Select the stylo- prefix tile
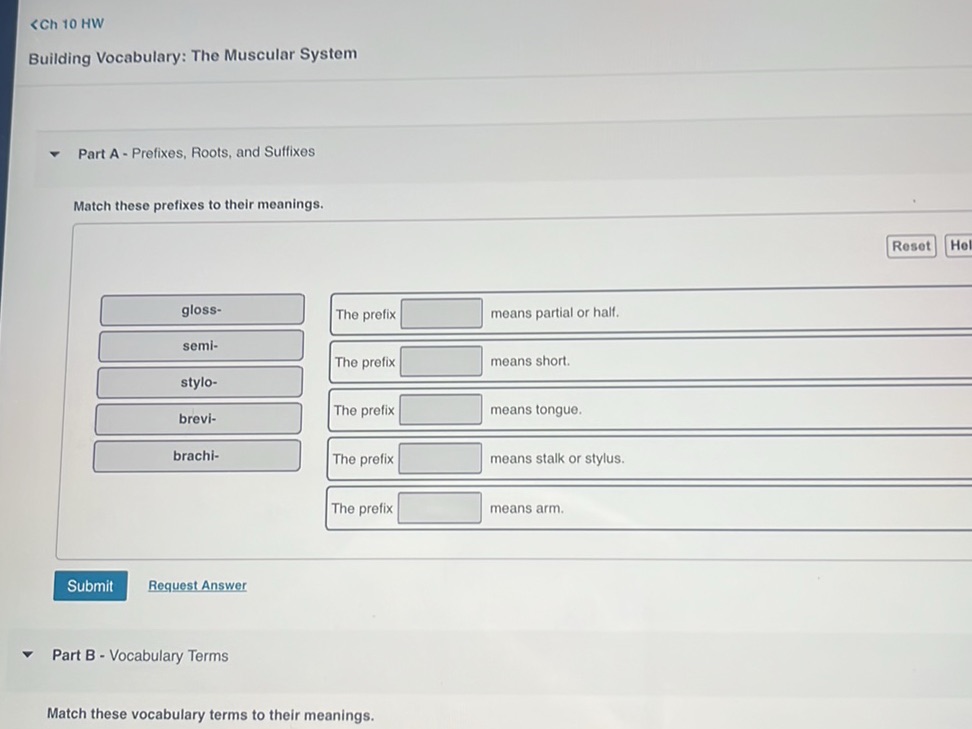Image resolution: width=972 pixels, height=729 pixels. point(199,382)
